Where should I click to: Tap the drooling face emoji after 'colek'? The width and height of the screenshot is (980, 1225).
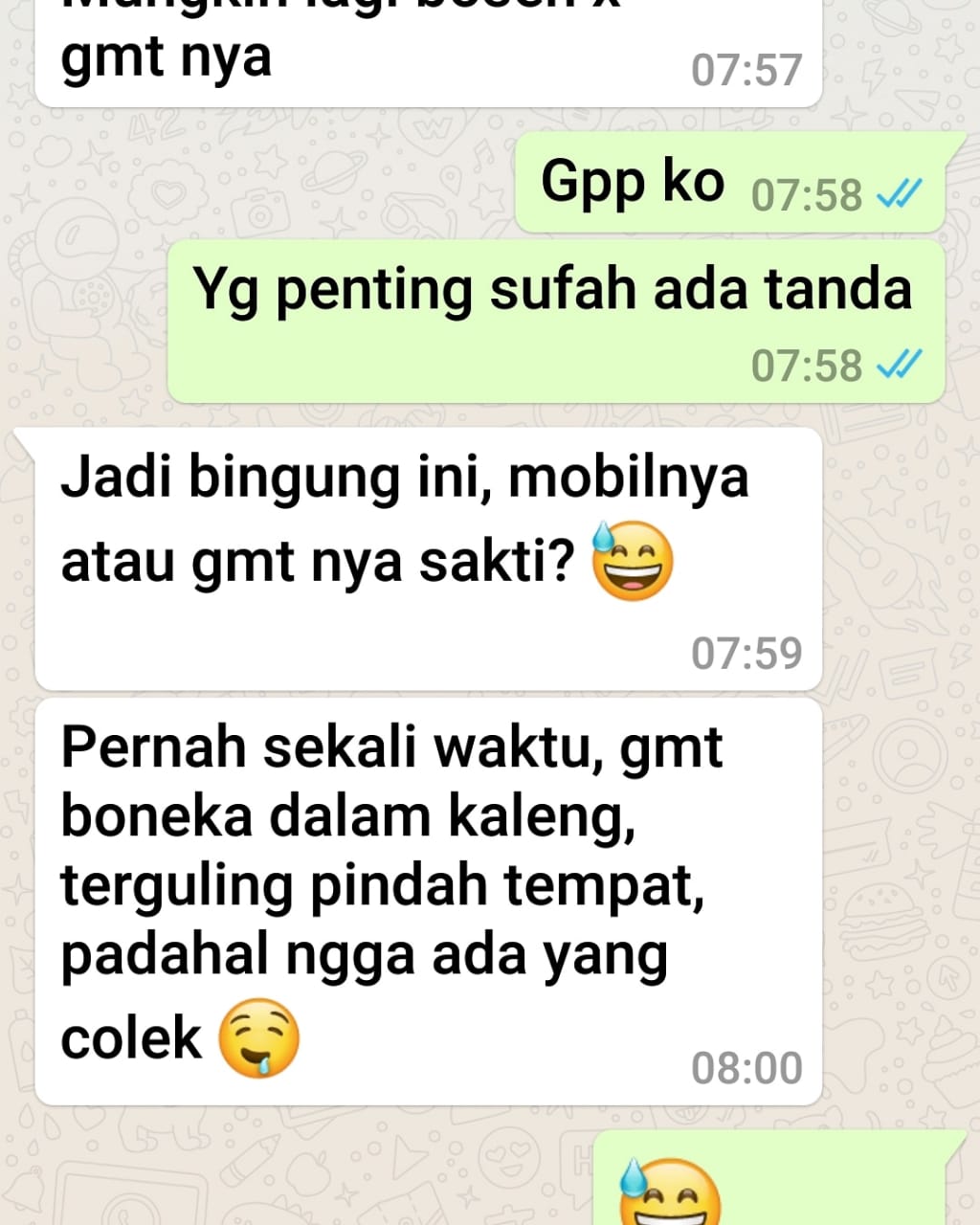pos(259,1039)
